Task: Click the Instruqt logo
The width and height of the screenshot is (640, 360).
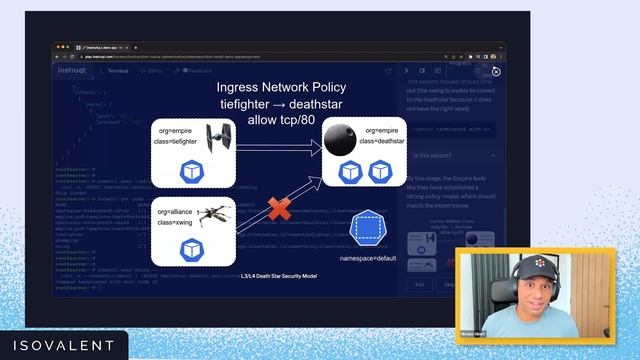Action: pyautogui.click(x=72, y=70)
